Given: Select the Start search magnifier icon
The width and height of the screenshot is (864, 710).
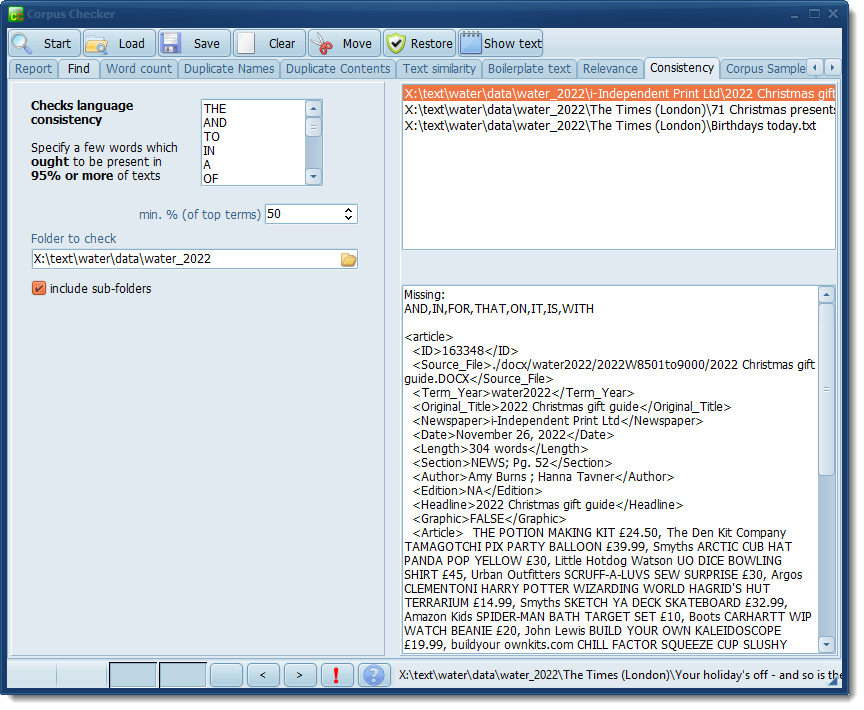Looking at the screenshot, I should click(x=22, y=43).
